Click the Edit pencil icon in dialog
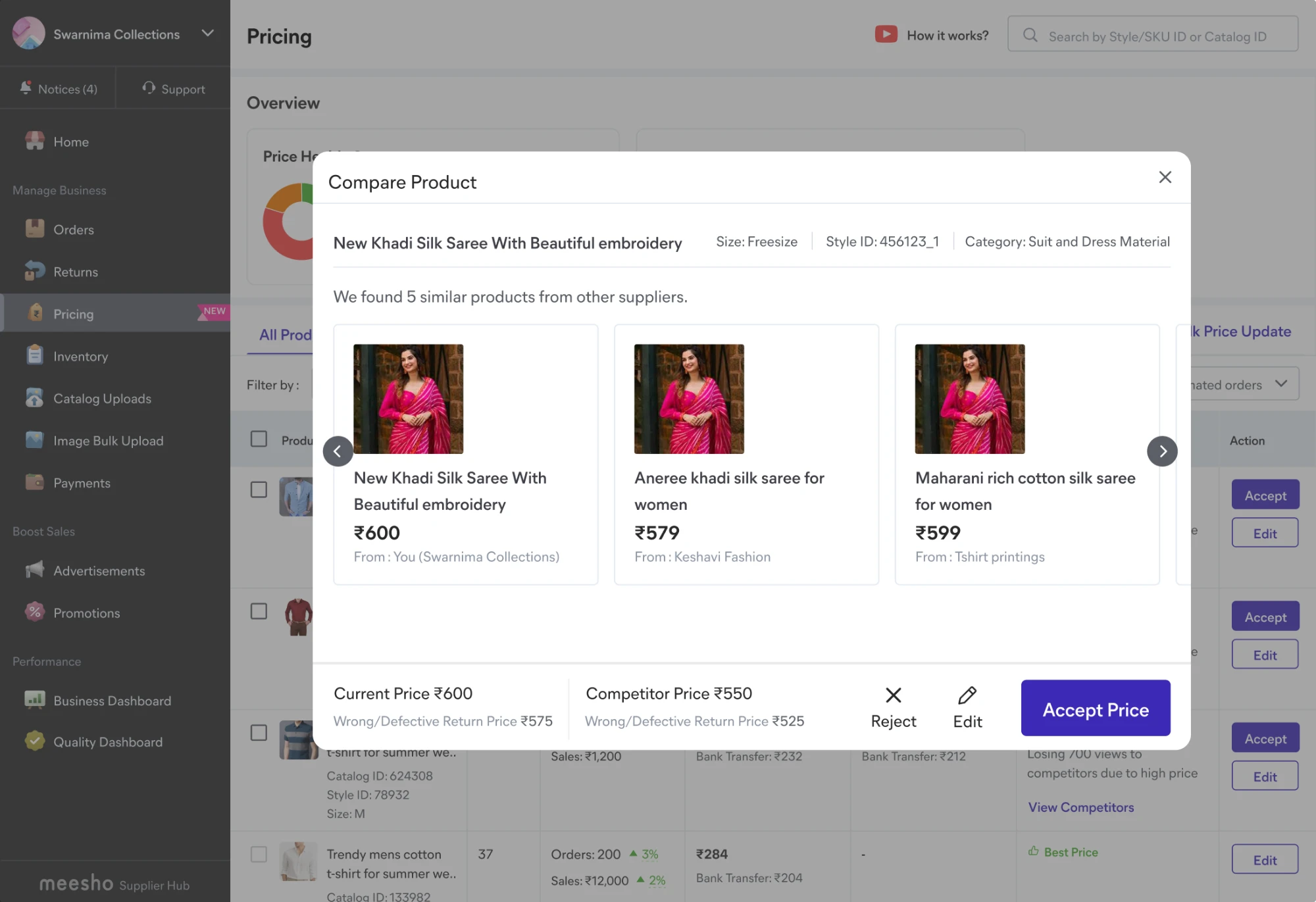Viewport: 1316px width, 902px height. point(967,695)
